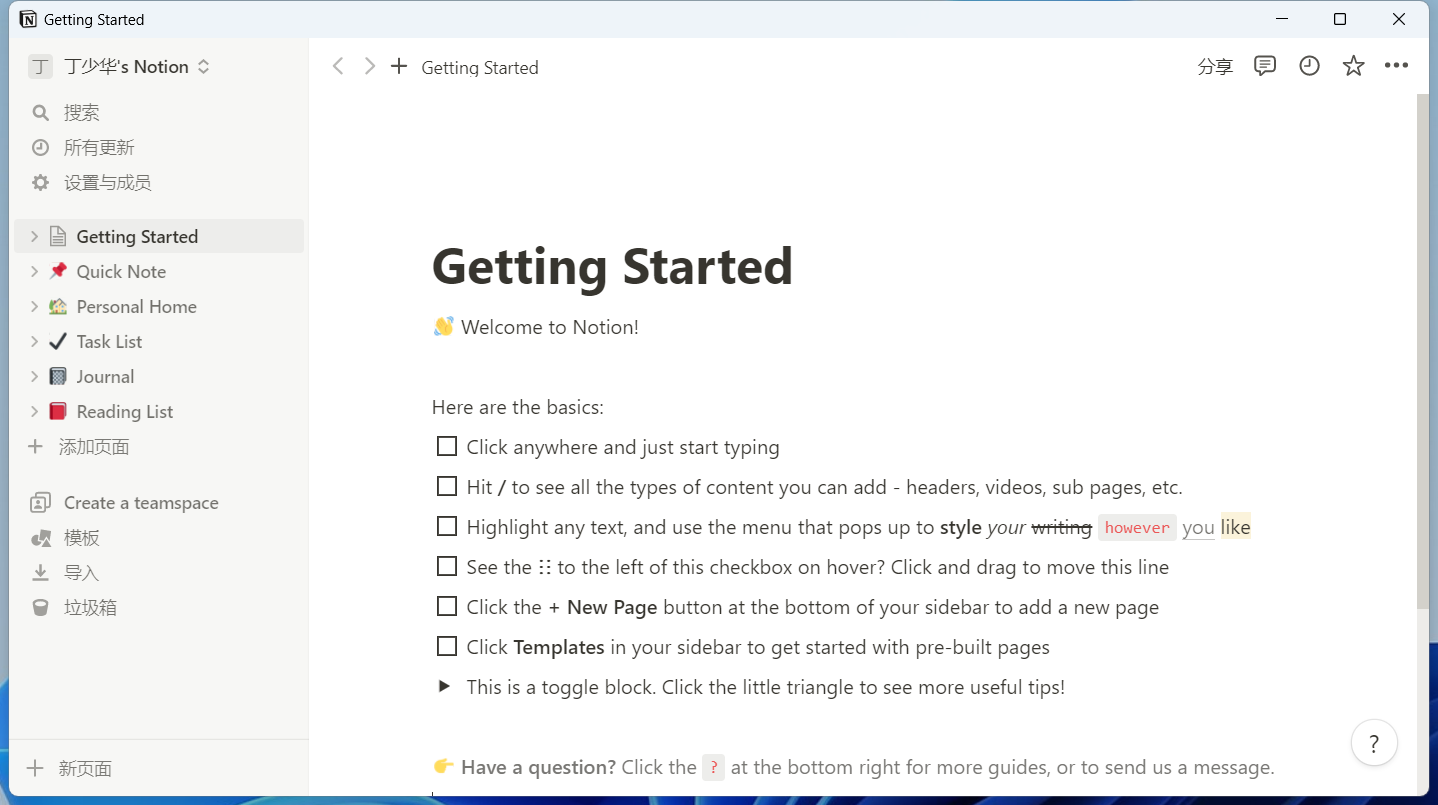Click 新页面 at the sidebar bottom

pyautogui.click(x=85, y=769)
